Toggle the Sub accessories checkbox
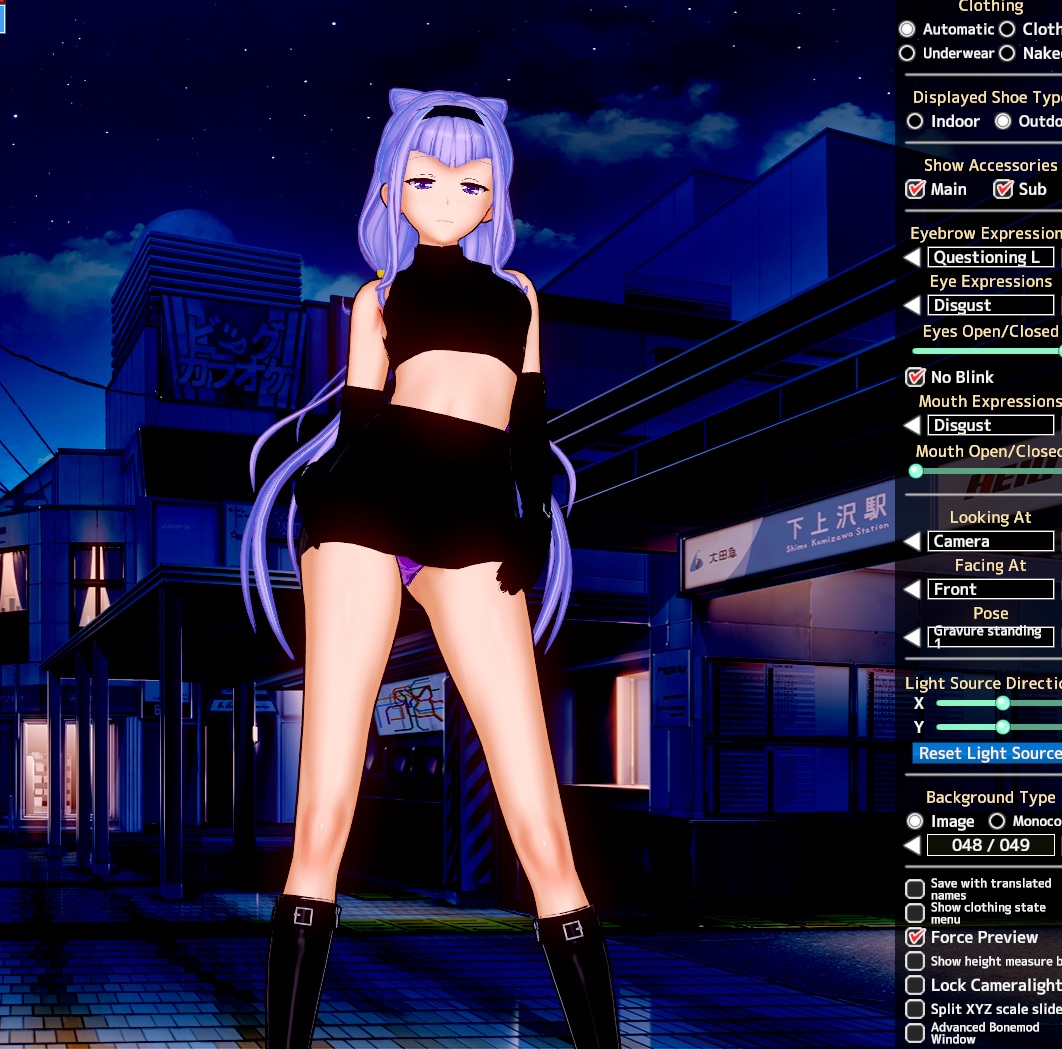Screen dimensions: 1062x1049 (x=1003, y=189)
